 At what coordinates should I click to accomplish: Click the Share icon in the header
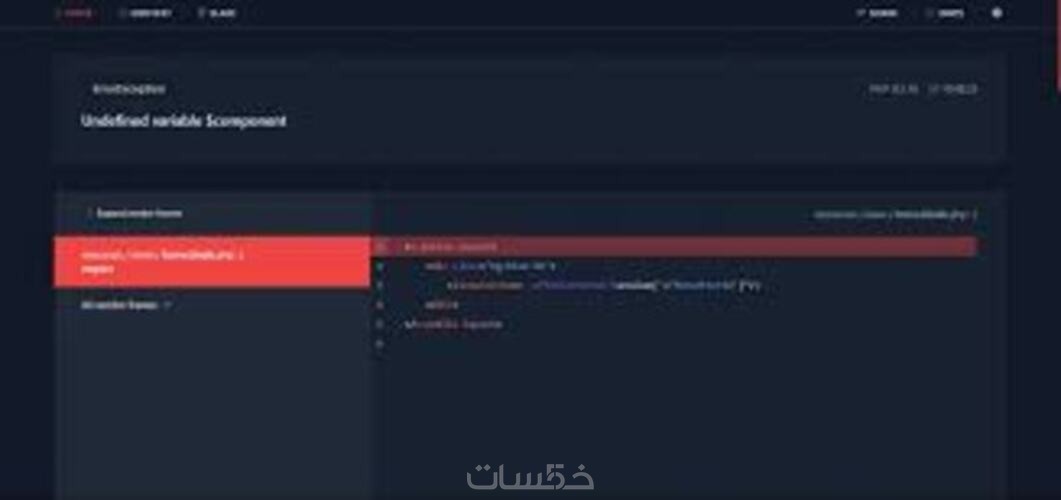tap(861, 14)
